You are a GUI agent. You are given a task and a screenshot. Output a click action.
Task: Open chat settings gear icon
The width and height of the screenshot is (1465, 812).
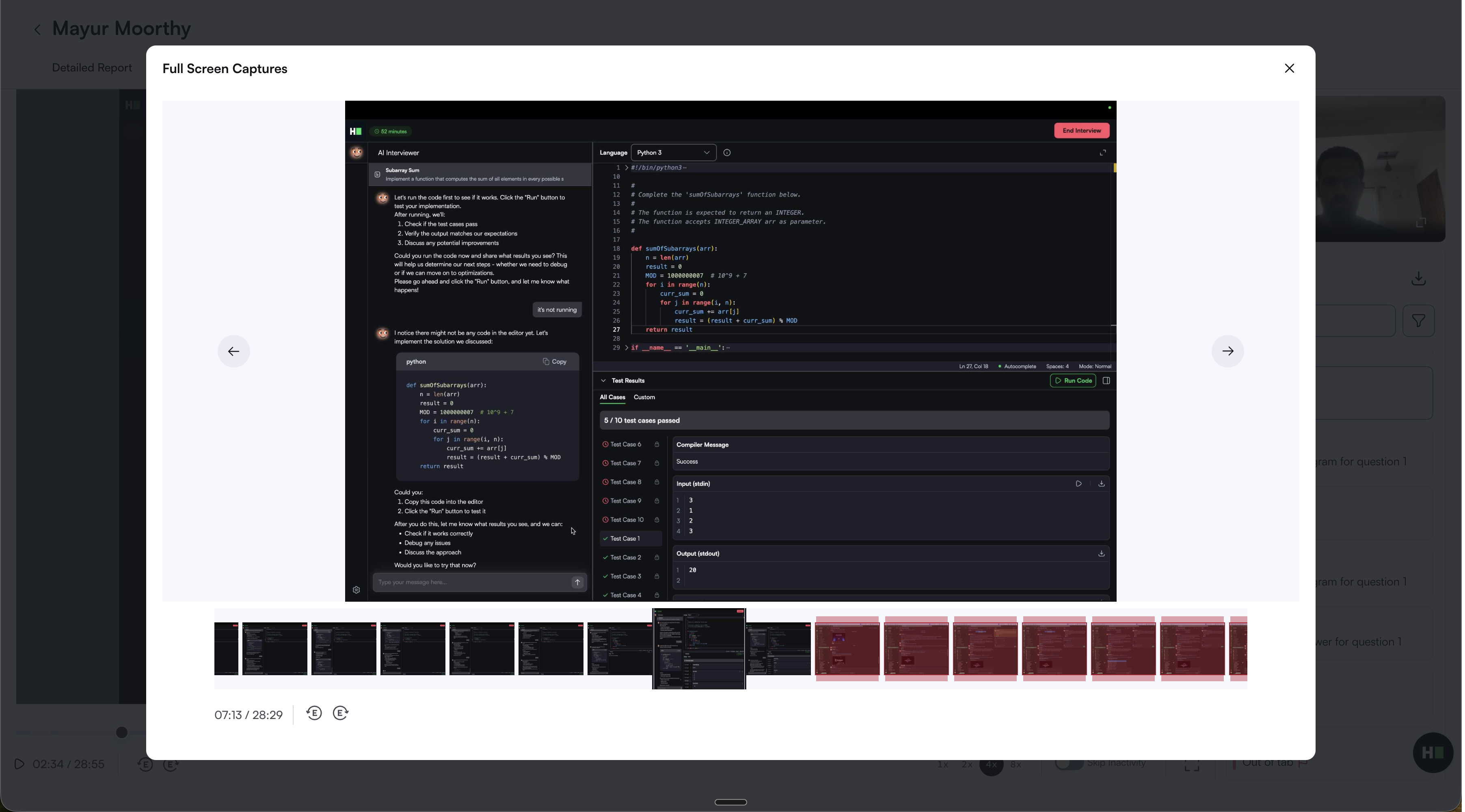[357, 591]
